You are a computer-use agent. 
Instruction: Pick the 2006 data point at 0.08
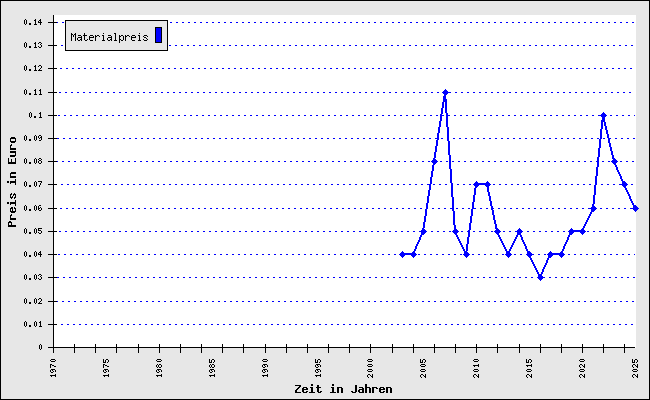click(x=434, y=161)
